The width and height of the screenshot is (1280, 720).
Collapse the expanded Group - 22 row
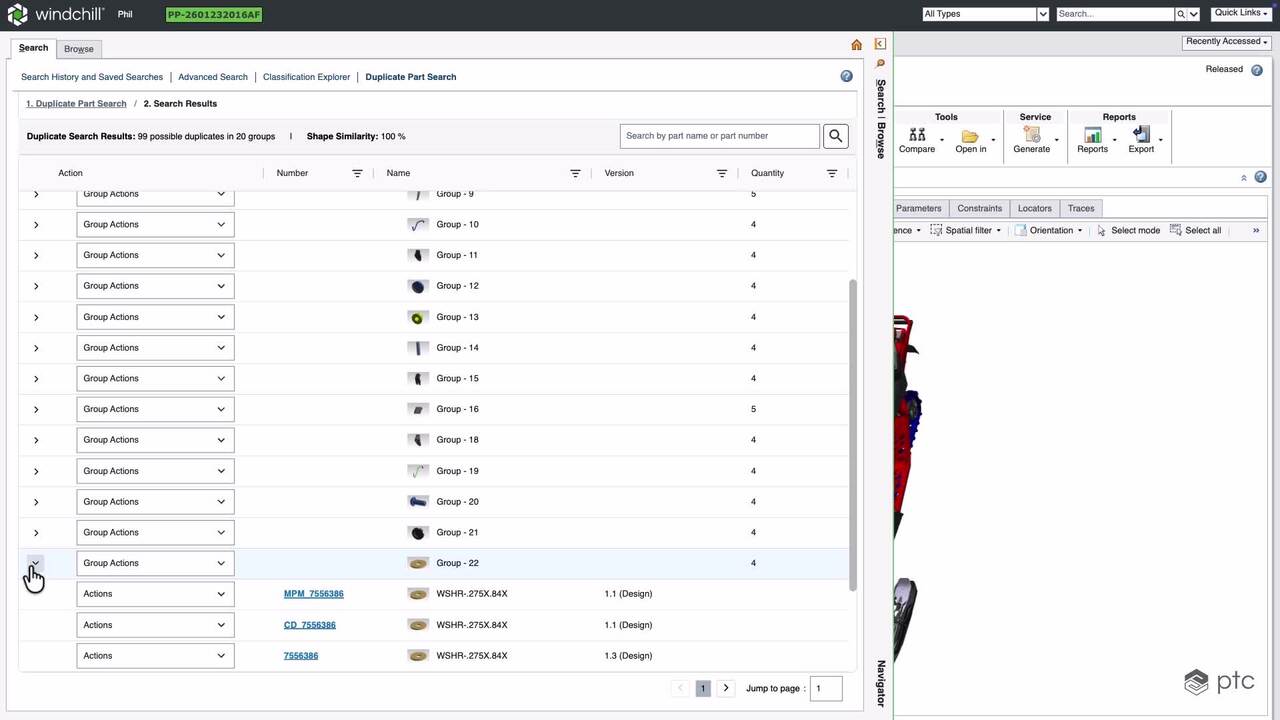pos(36,564)
